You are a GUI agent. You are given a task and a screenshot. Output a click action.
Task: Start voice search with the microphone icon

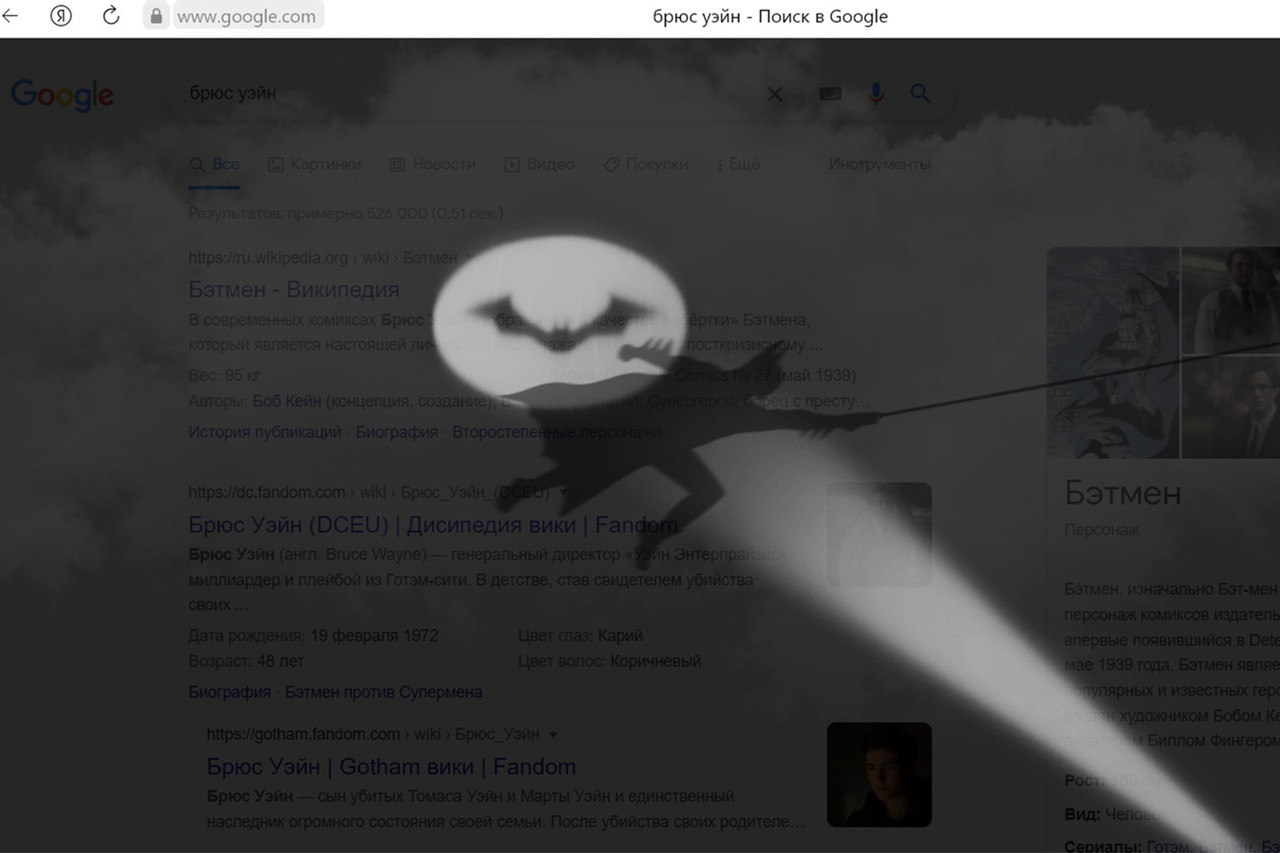pyautogui.click(x=877, y=94)
